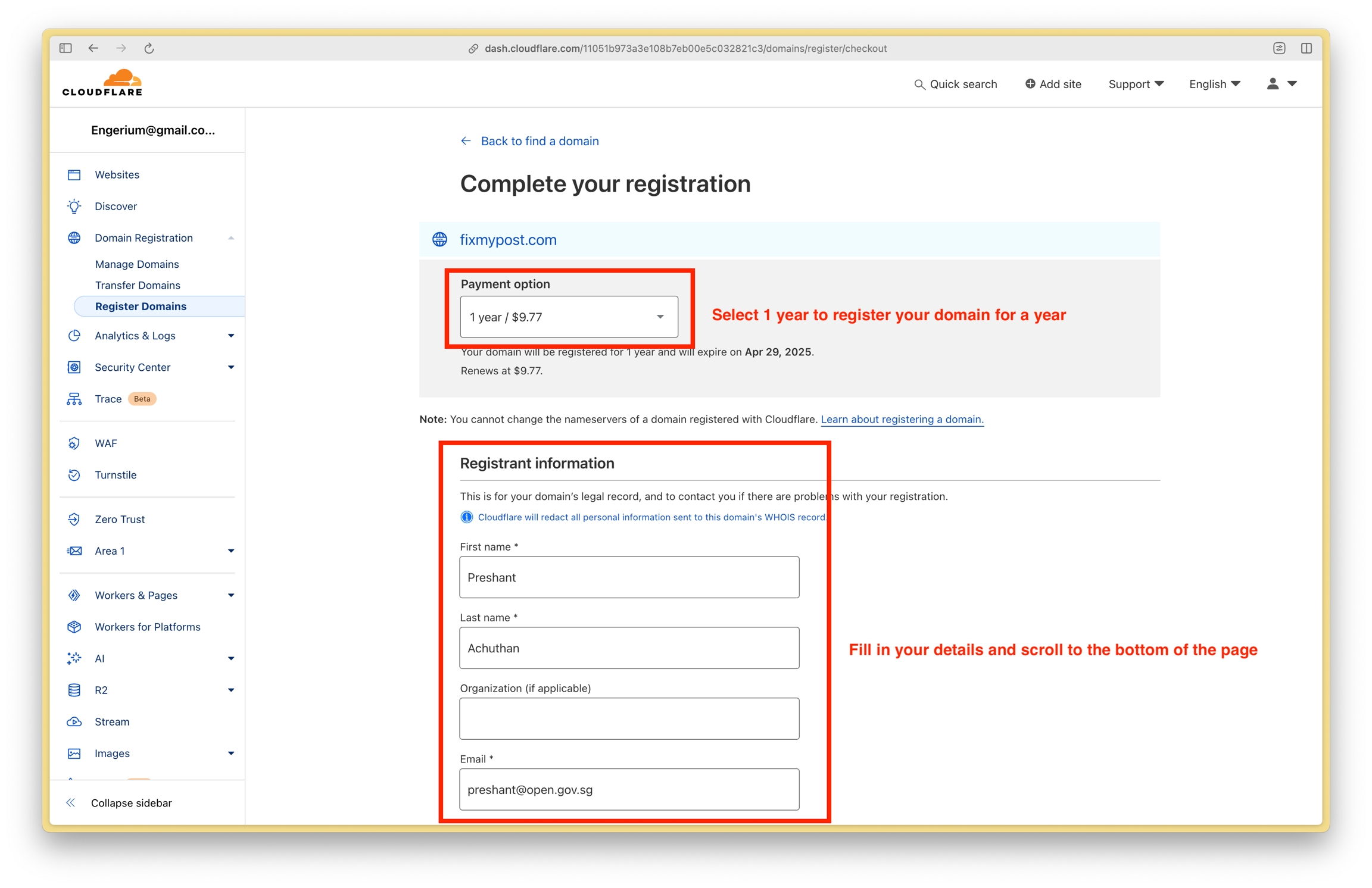This screenshot has width=1372, height=888.
Task: Click the globe icon beside fixmypost.com
Action: [x=440, y=239]
